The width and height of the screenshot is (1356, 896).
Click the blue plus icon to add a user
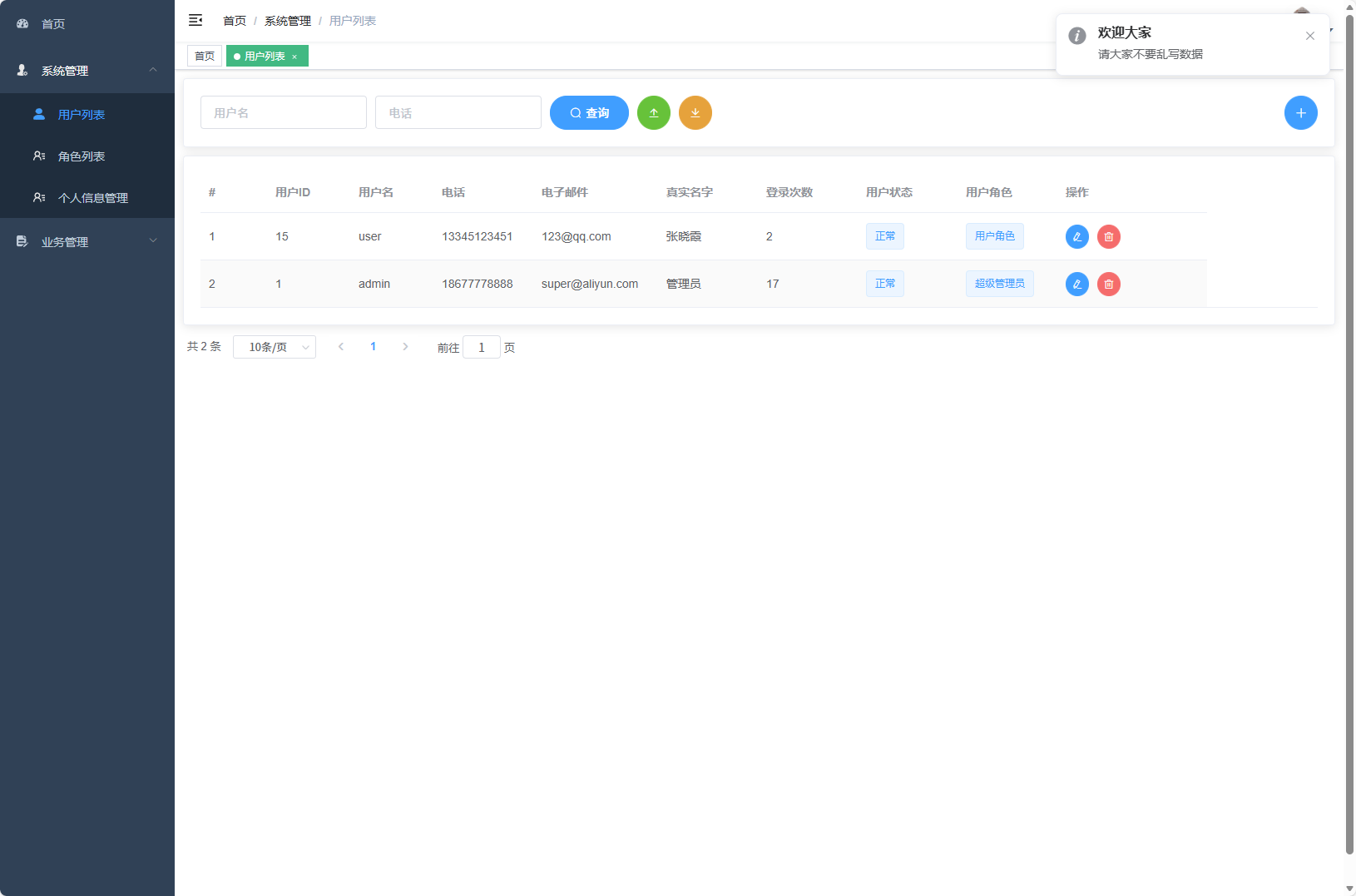[x=1301, y=112]
